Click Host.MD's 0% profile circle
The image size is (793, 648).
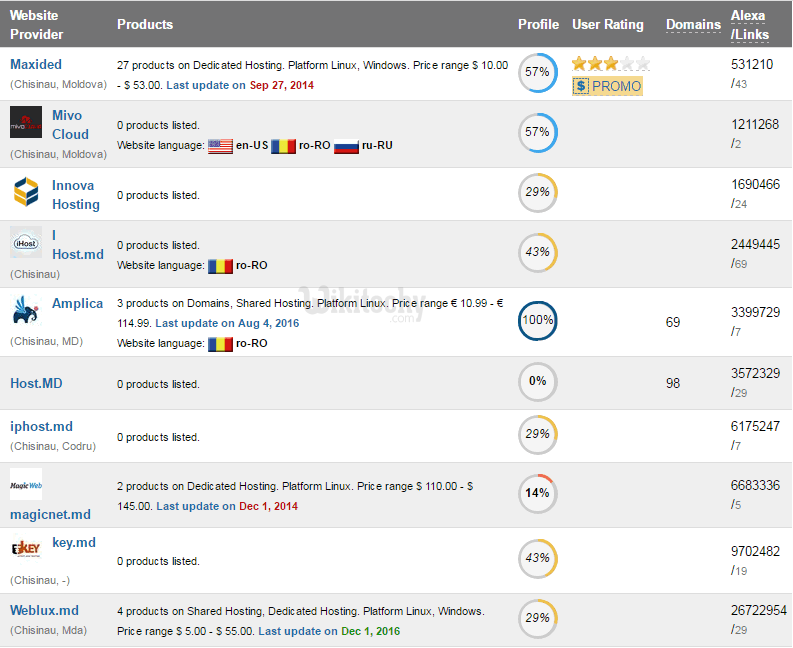pos(538,381)
